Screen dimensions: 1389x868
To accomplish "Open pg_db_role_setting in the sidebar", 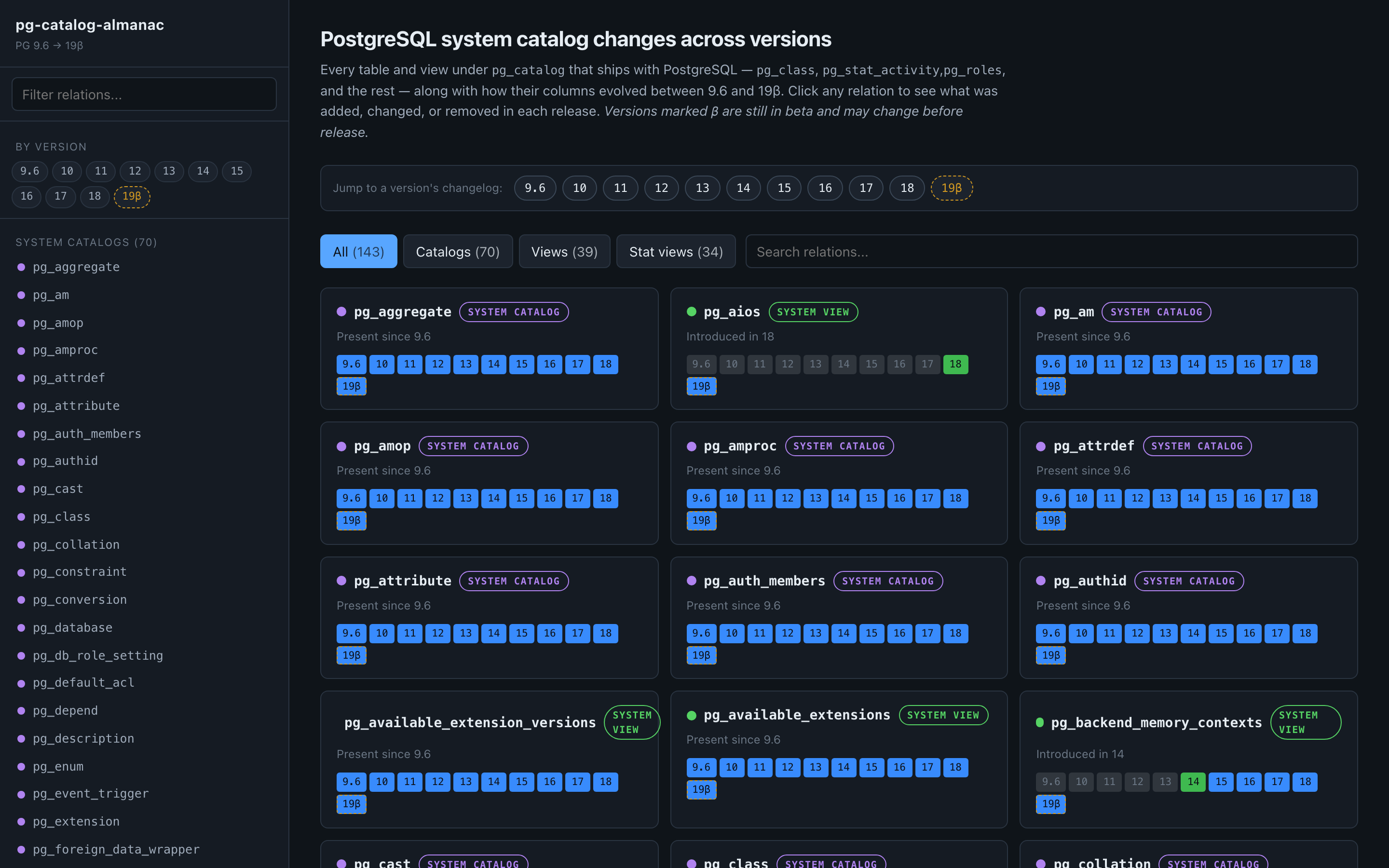I will [97, 655].
